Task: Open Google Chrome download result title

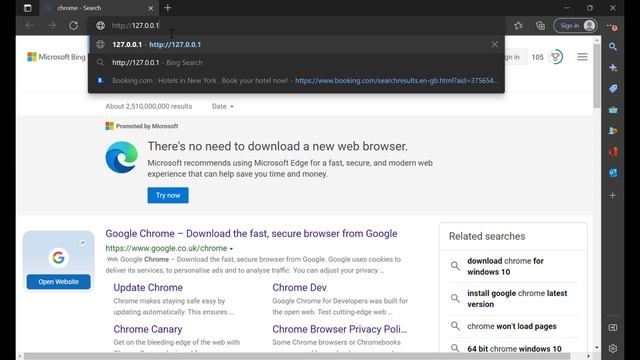Action: pyautogui.click(x=251, y=233)
